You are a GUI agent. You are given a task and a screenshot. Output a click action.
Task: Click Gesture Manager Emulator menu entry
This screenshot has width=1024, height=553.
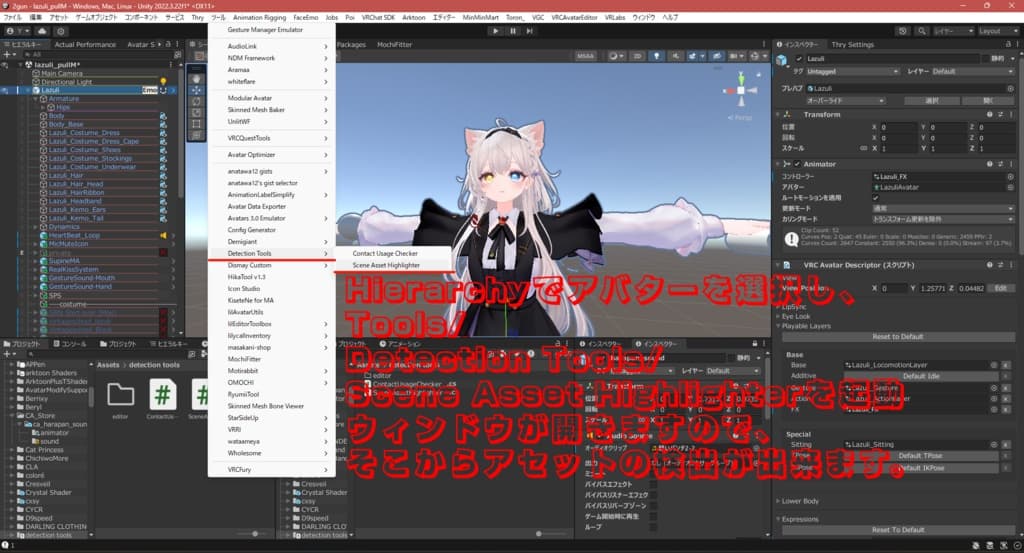[265, 30]
